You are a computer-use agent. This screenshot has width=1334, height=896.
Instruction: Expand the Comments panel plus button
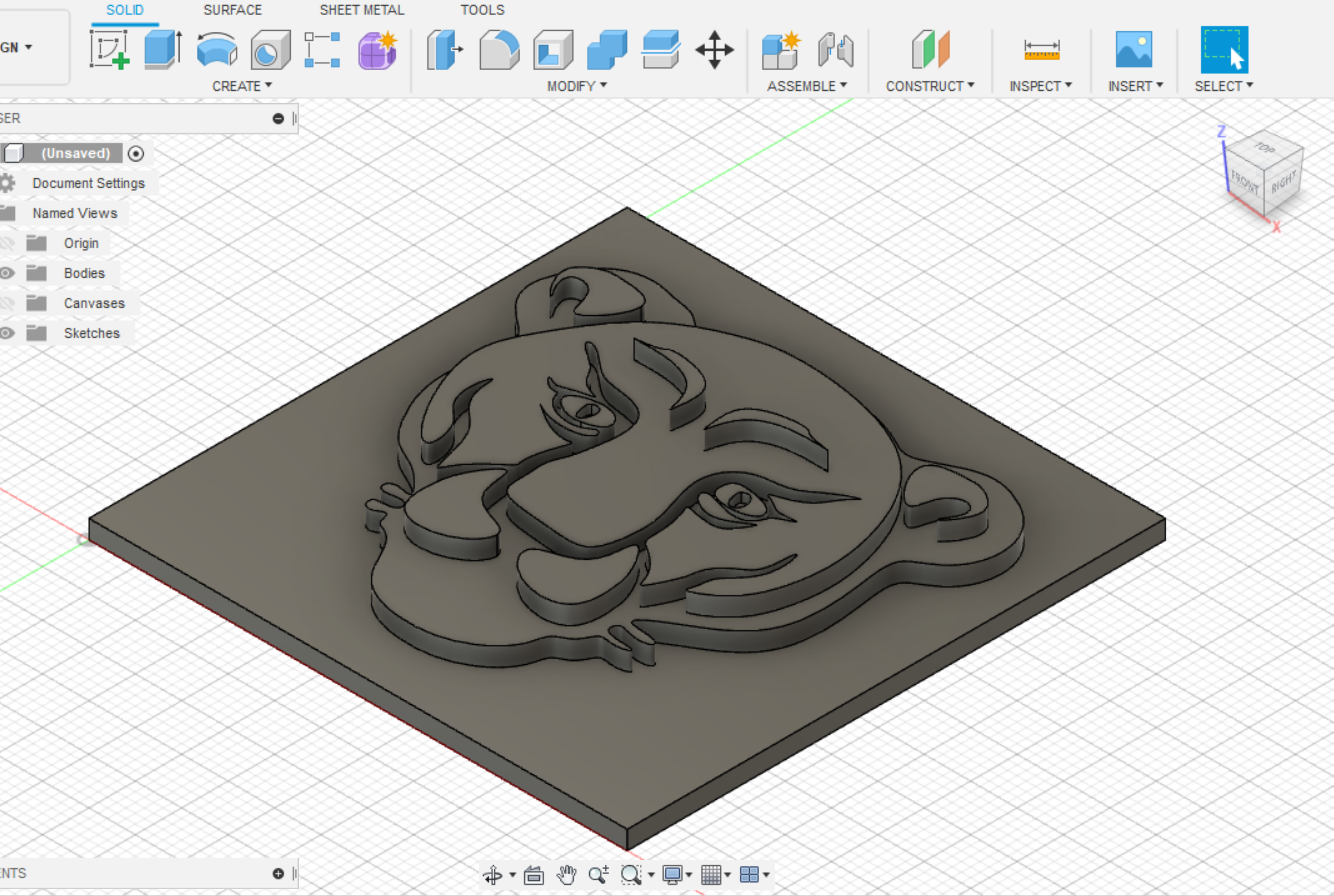[279, 873]
